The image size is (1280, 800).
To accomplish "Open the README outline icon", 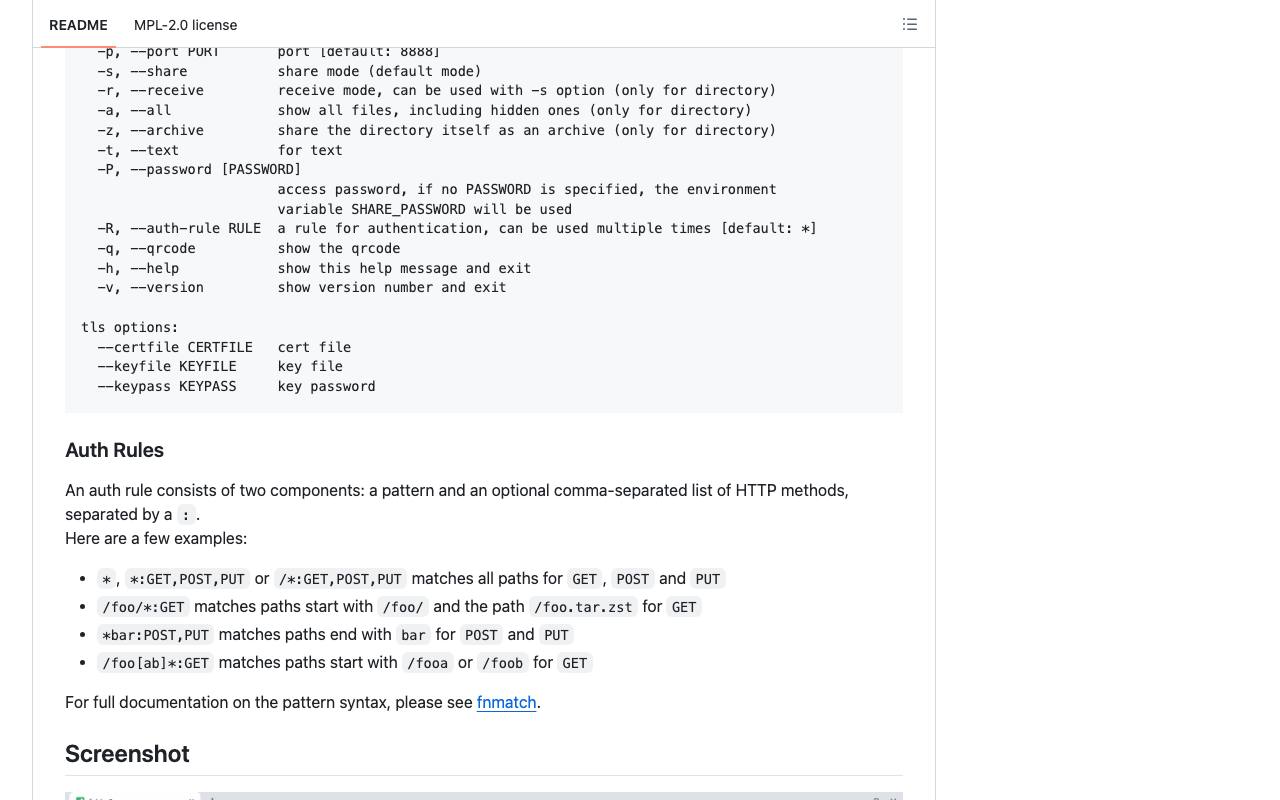I will (x=910, y=24).
